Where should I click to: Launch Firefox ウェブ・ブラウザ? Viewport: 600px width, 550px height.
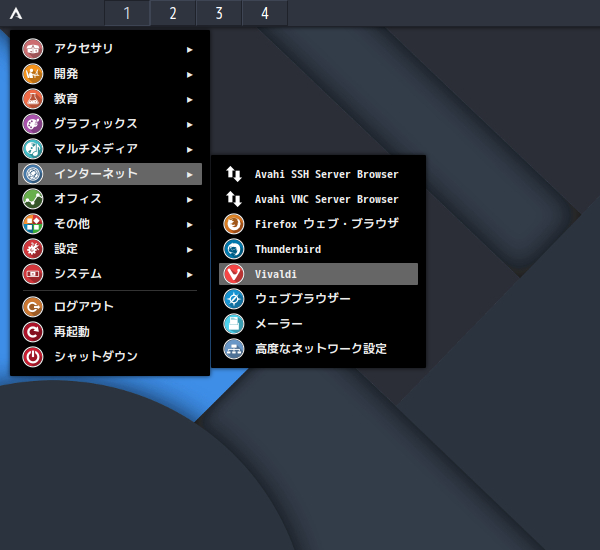[318, 224]
